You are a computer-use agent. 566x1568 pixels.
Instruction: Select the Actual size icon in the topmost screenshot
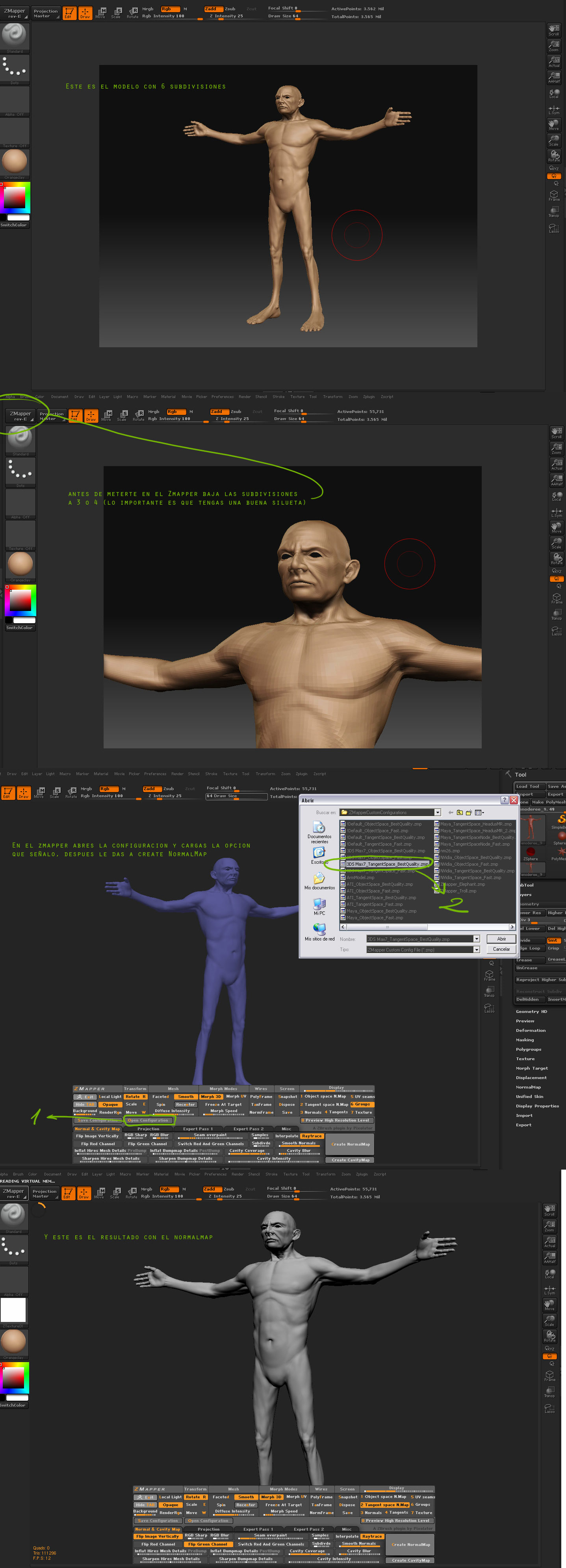(554, 61)
